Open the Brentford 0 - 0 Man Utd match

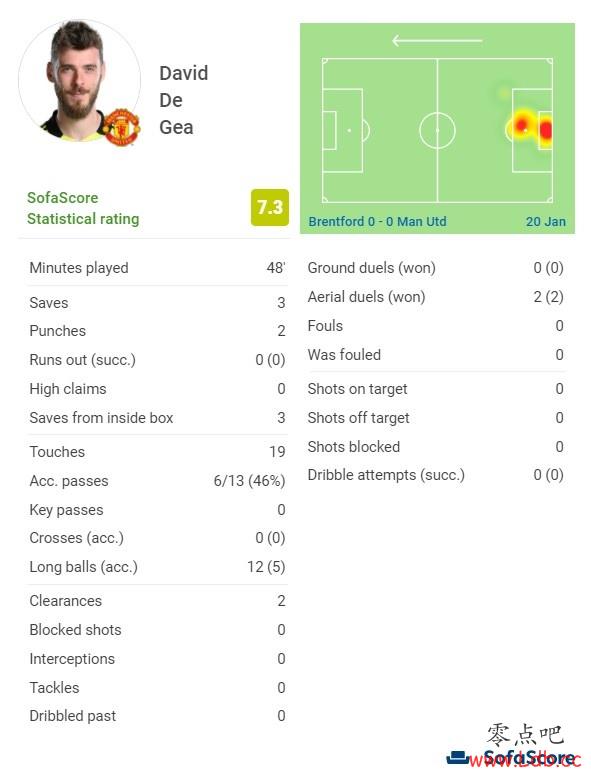pyautogui.click(x=377, y=221)
